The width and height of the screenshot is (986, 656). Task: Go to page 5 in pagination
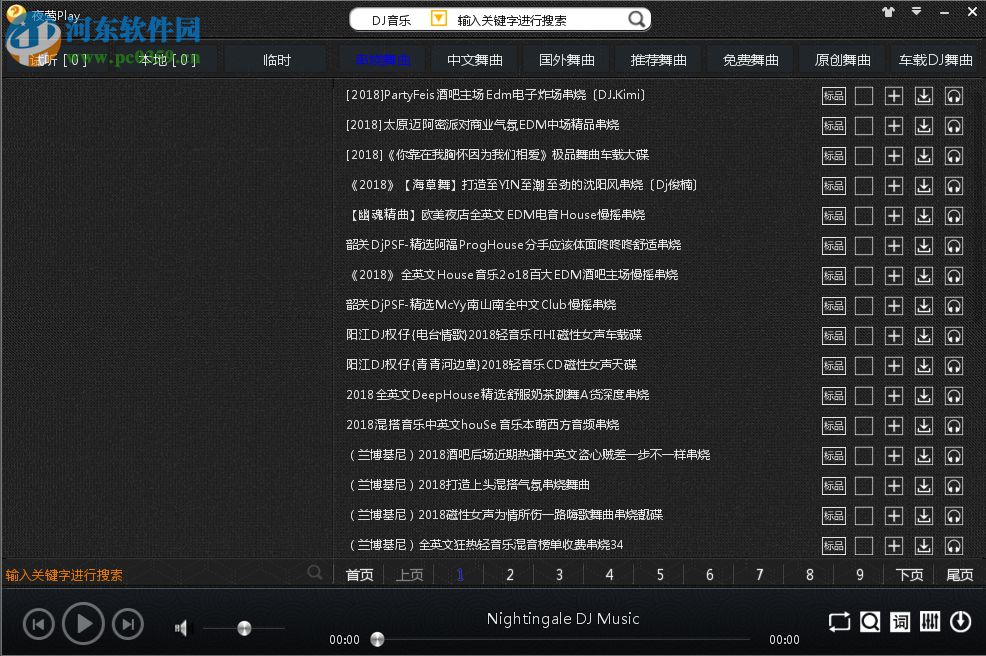pyautogui.click(x=659, y=574)
